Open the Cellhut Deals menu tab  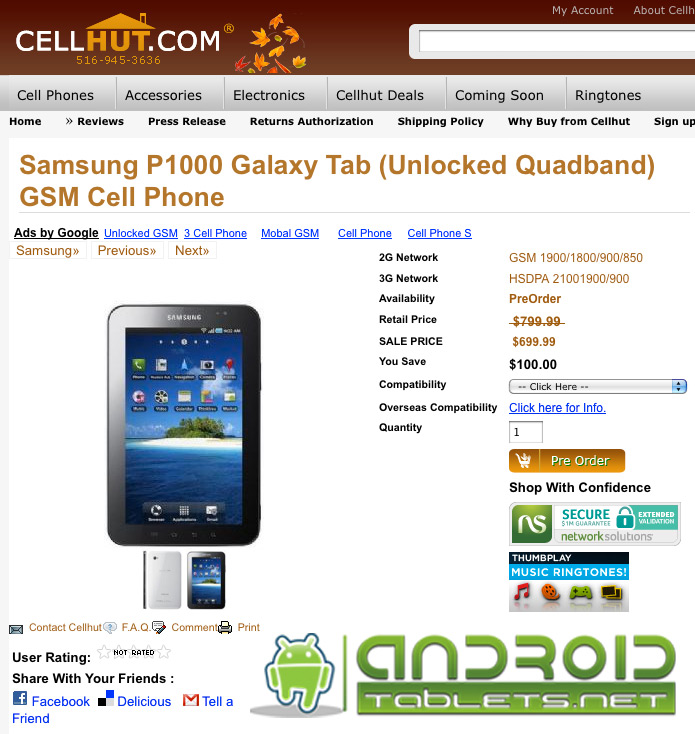380,95
